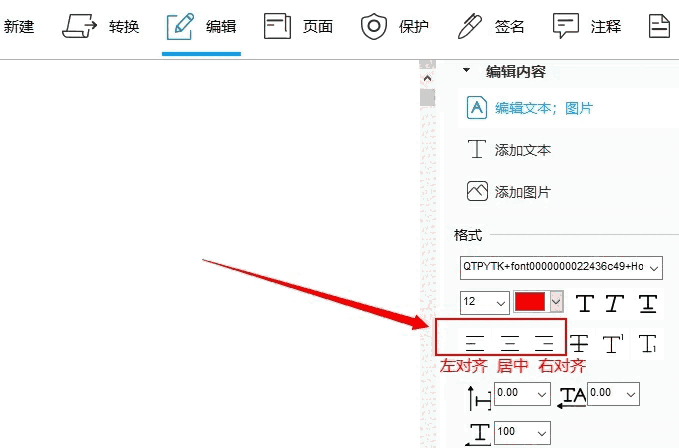The image size is (679, 448).
Task: Open the font color dropdown arrow
Action: point(556,301)
